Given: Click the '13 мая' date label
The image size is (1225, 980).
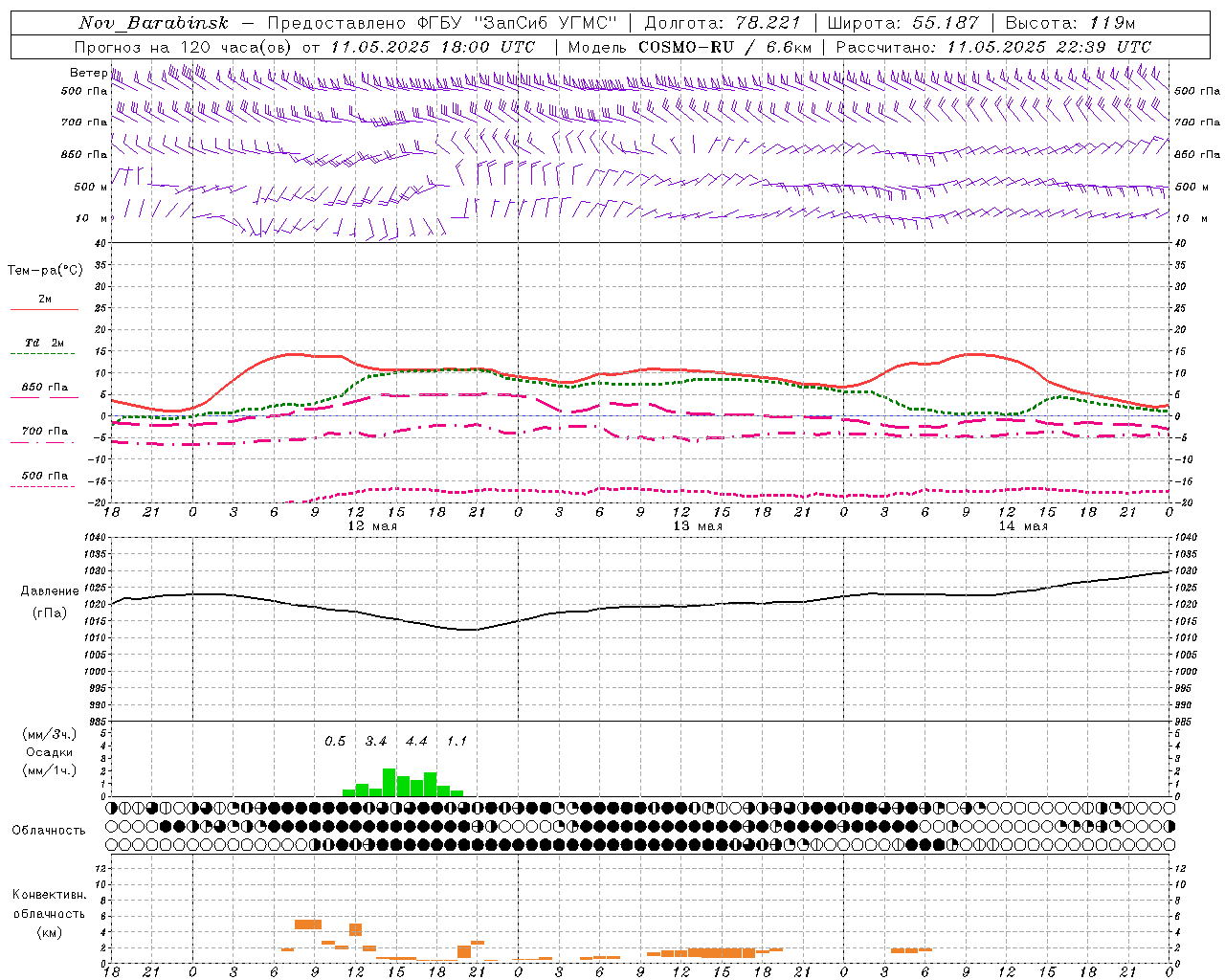Looking at the screenshot, I should coord(698,526).
